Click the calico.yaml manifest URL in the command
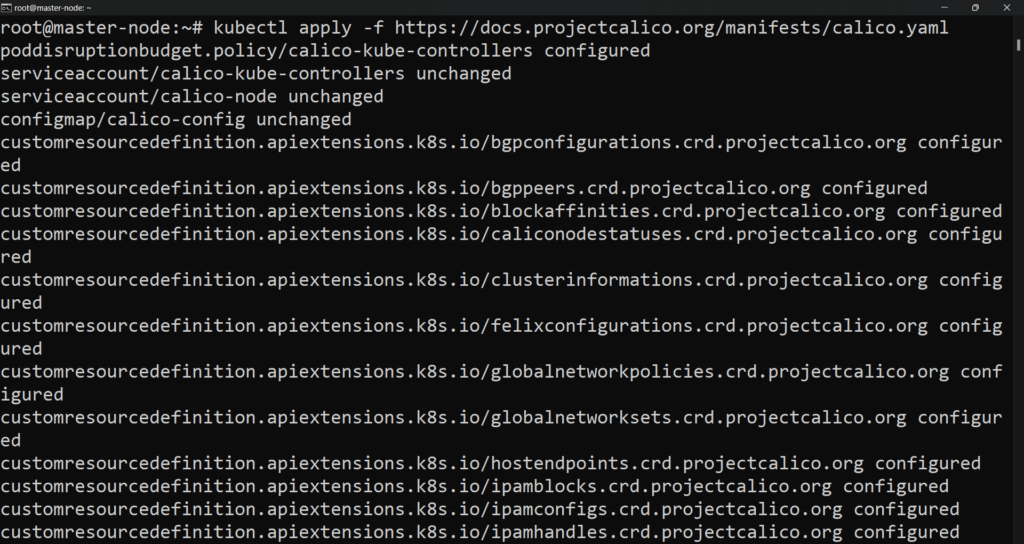The width and height of the screenshot is (1024, 544). point(672,27)
